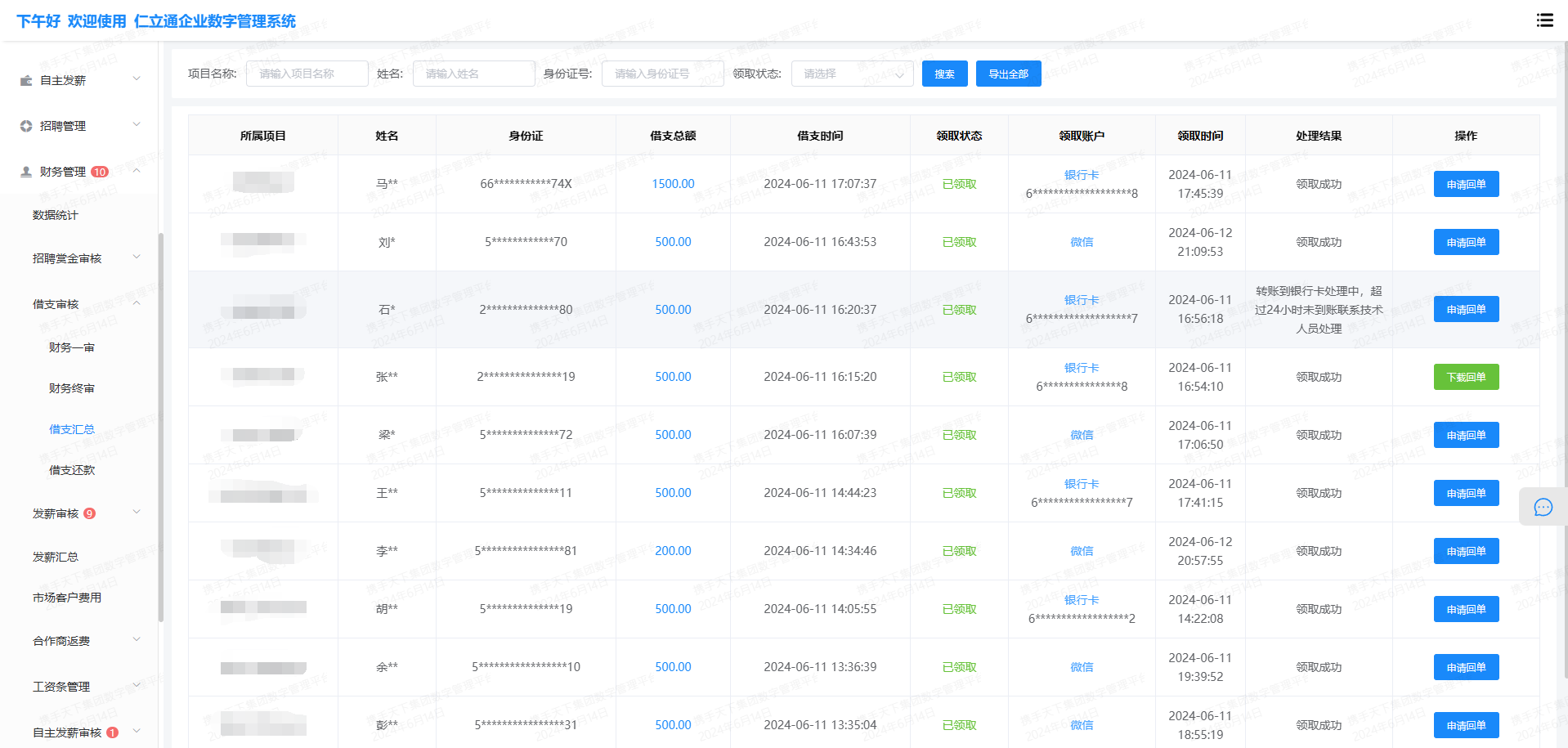Screen dimensions: 1568x748
Task: Collapse the 借支审核 submenu
Action: (x=137, y=304)
